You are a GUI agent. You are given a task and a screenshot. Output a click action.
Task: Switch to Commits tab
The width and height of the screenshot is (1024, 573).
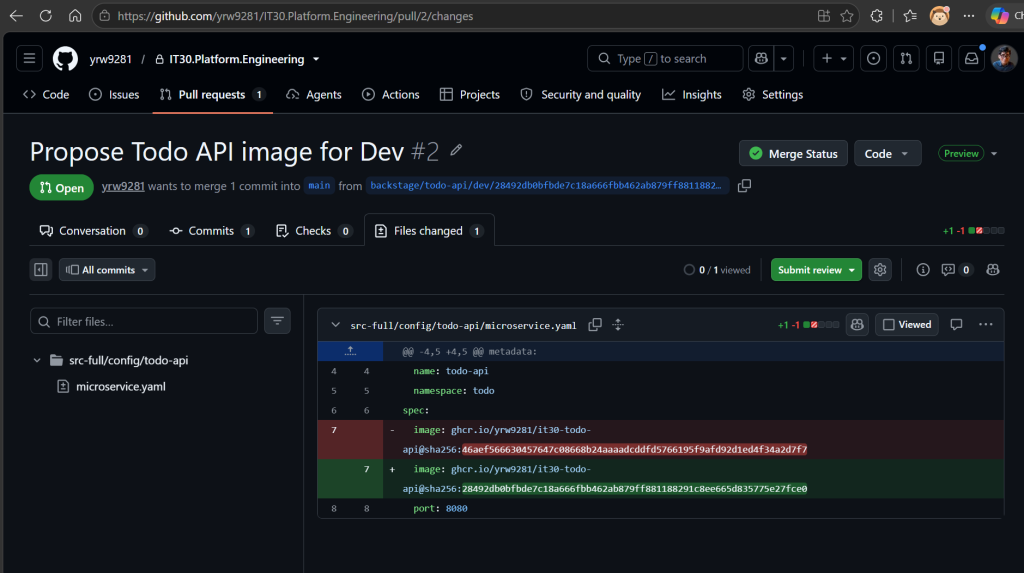pos(212,231)
